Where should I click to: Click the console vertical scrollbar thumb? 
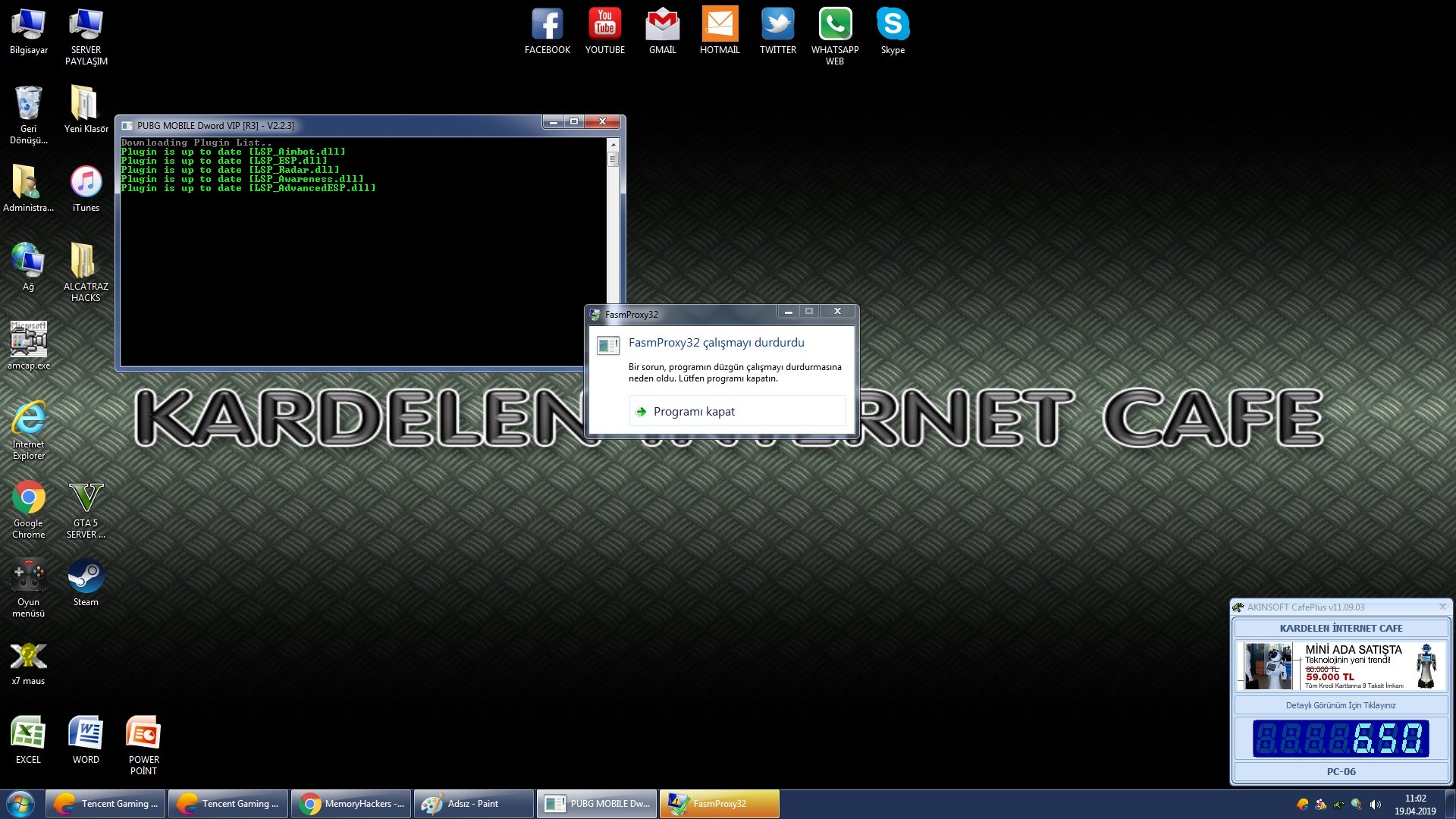pos(613,159)
